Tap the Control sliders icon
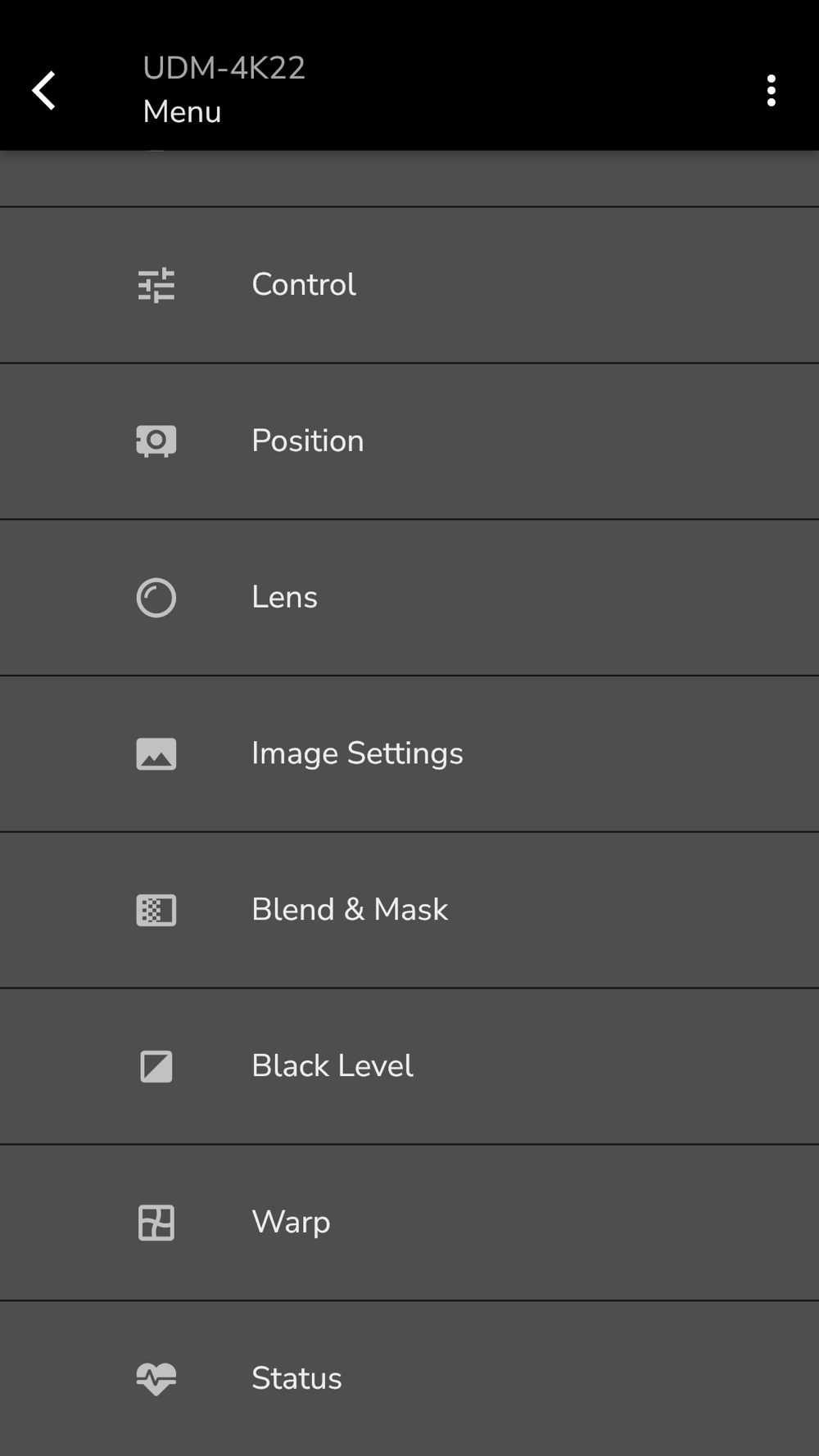 [156, 285]
